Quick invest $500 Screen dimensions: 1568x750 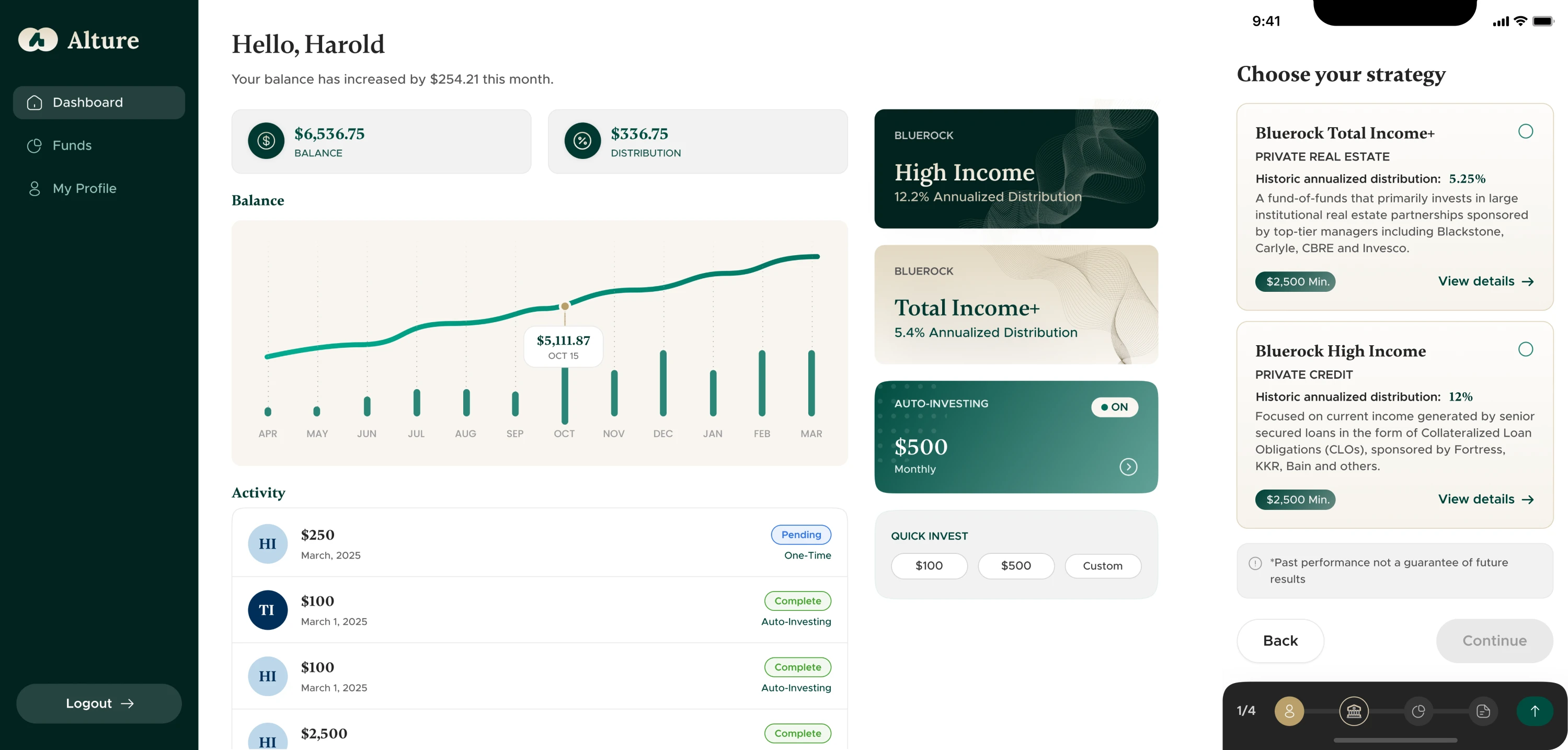(1016, 566)
